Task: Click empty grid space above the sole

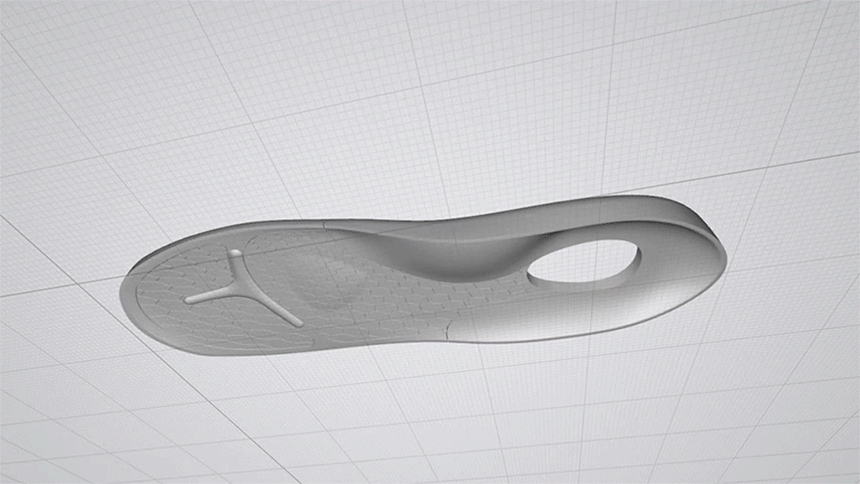Action: coord(400,100)
